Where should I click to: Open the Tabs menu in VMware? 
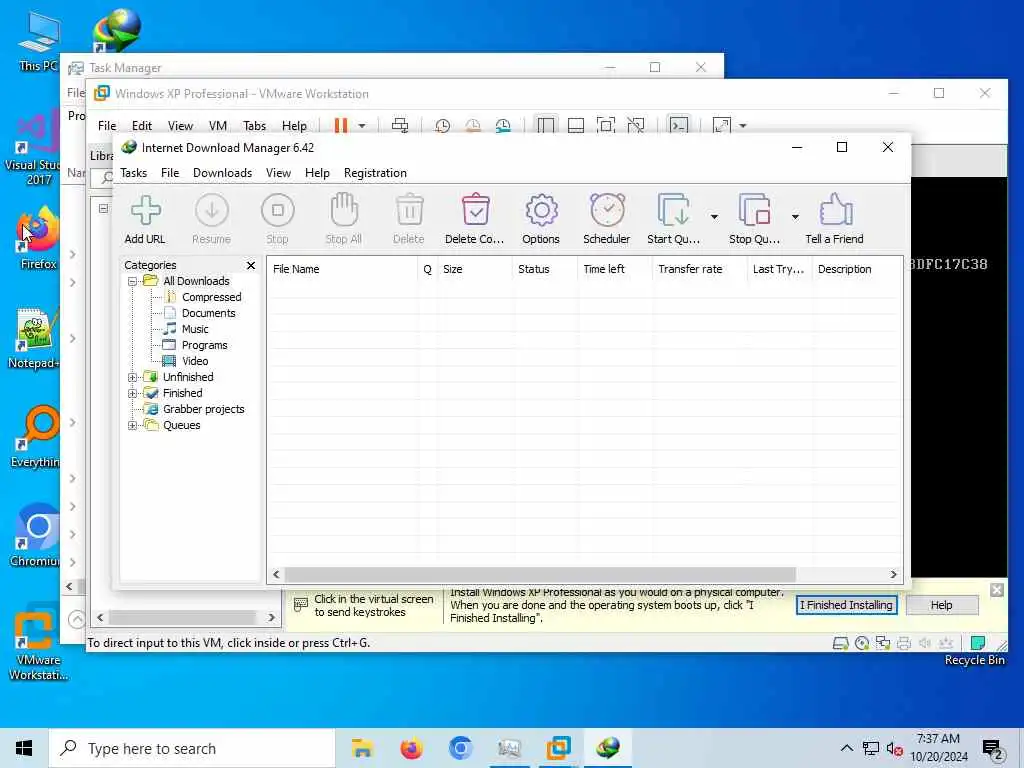point(255,126)
